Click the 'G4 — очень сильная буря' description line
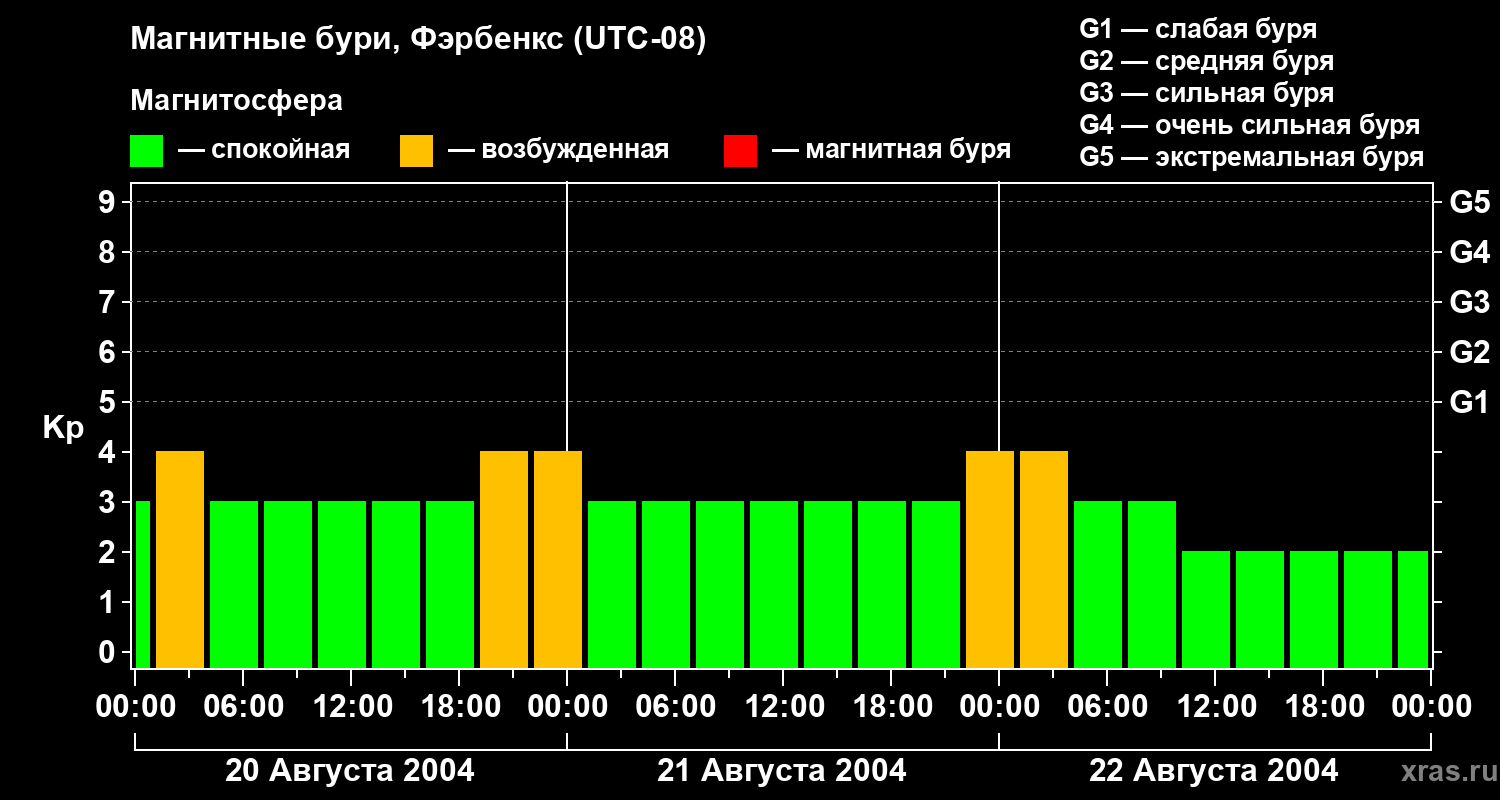 tap(1249, 125)
